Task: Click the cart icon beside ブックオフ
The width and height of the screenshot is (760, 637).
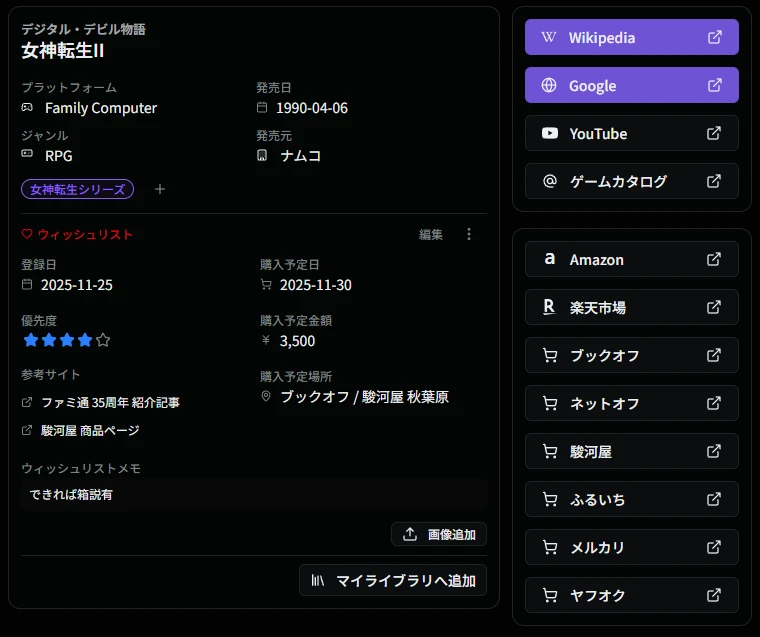Action: click(x=550, y=355)
